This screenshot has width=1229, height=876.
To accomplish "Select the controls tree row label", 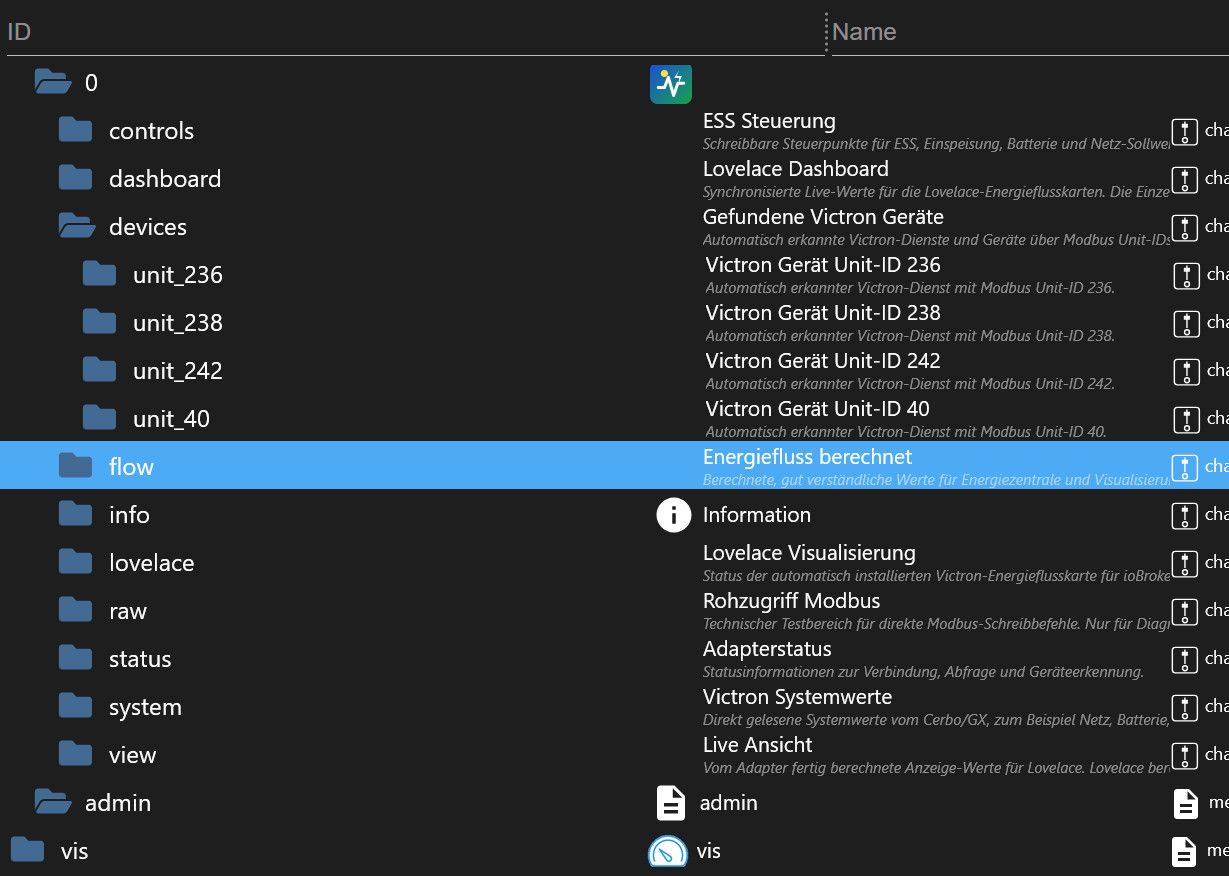I will 151,131.
